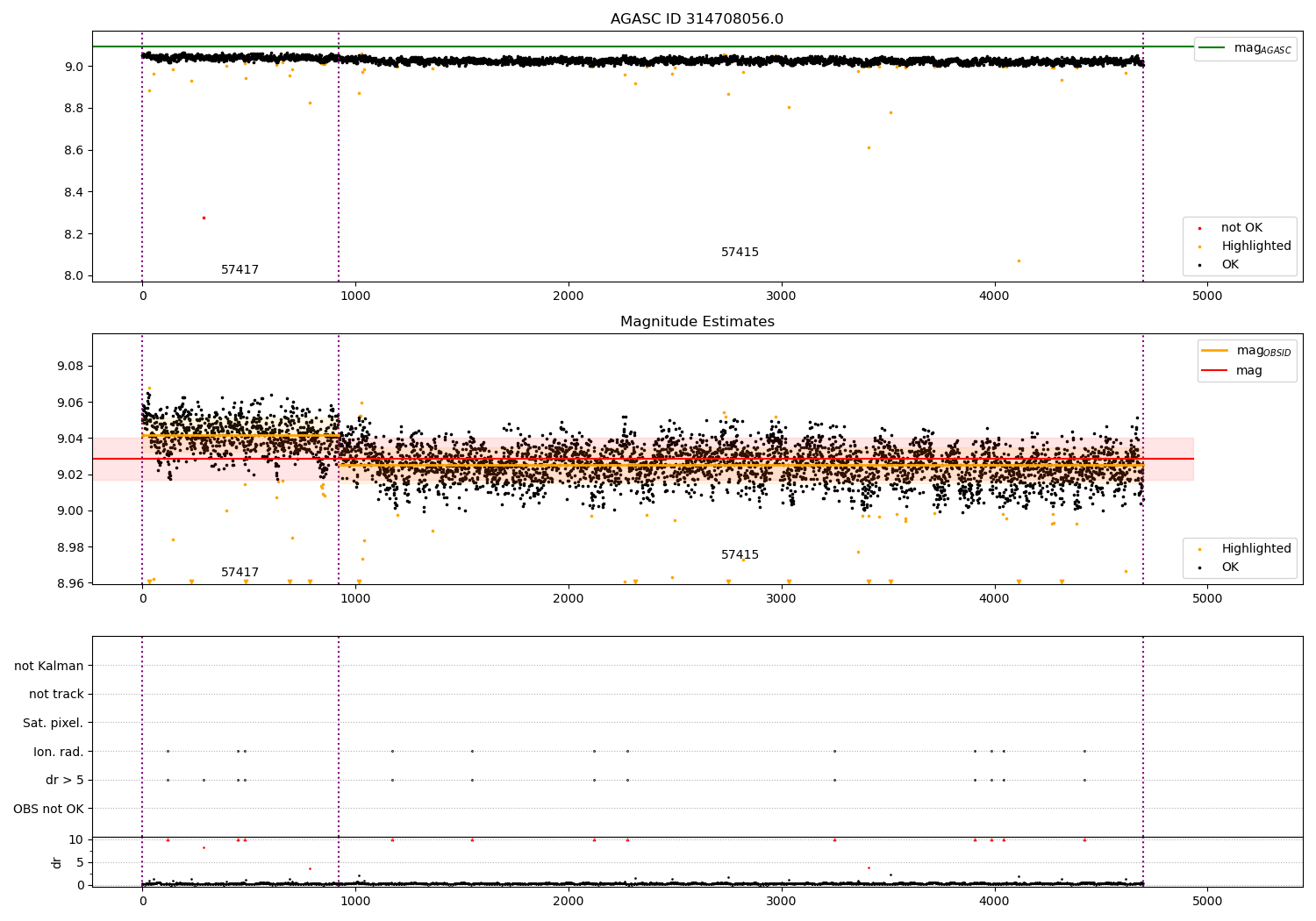Select "not OK" legend entry in top plot

pos(1241,228)
